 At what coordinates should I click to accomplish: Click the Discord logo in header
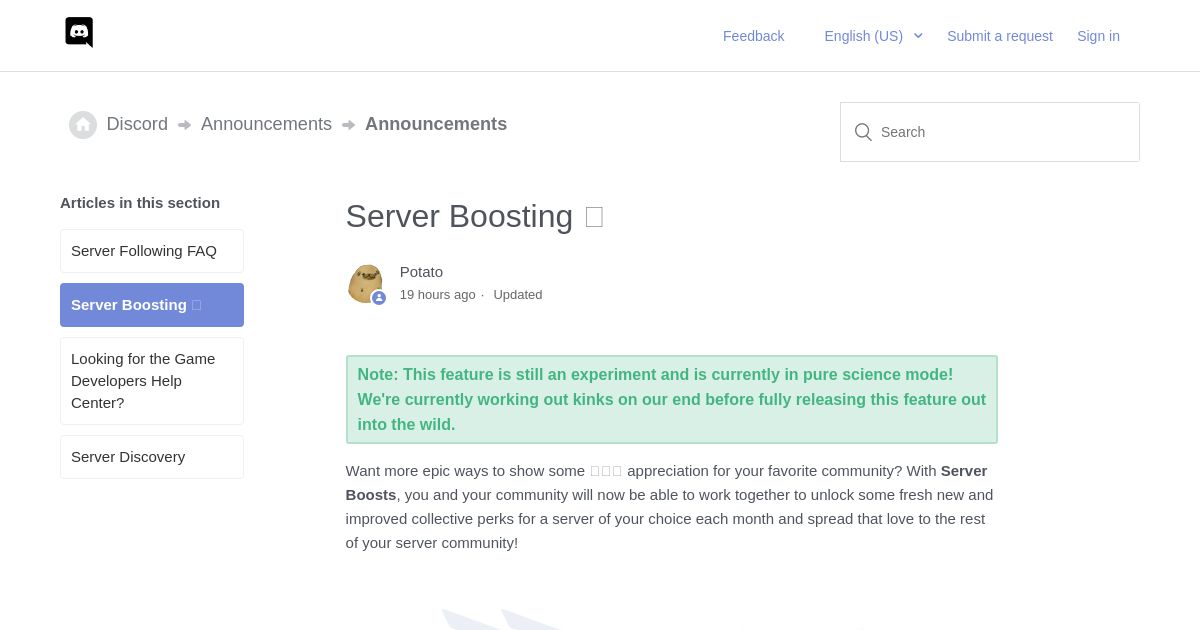click(x=79, y=32)
